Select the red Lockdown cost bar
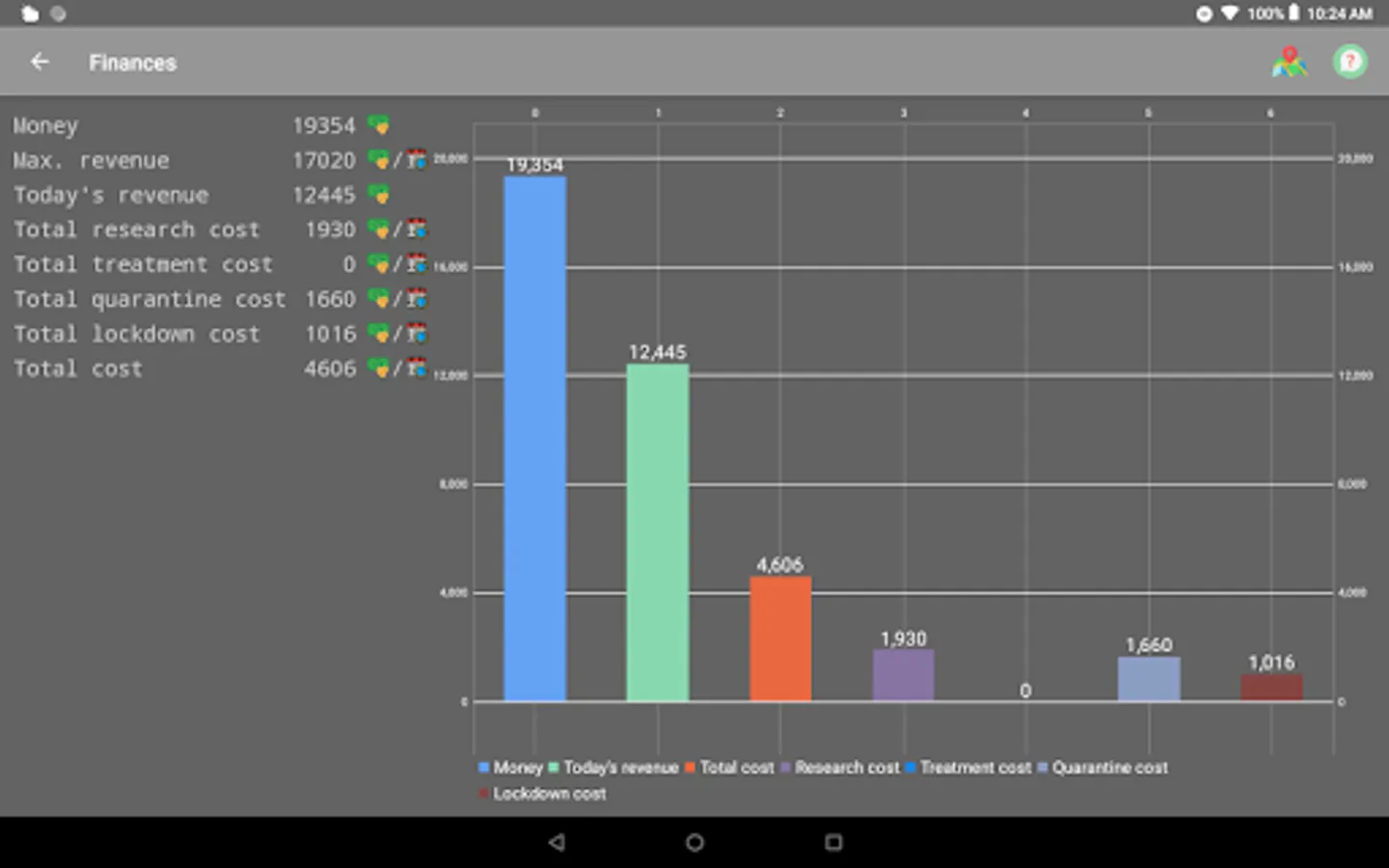This screenshot has width=1389, height=868. pyautogui.click(x=1271, y=688)
